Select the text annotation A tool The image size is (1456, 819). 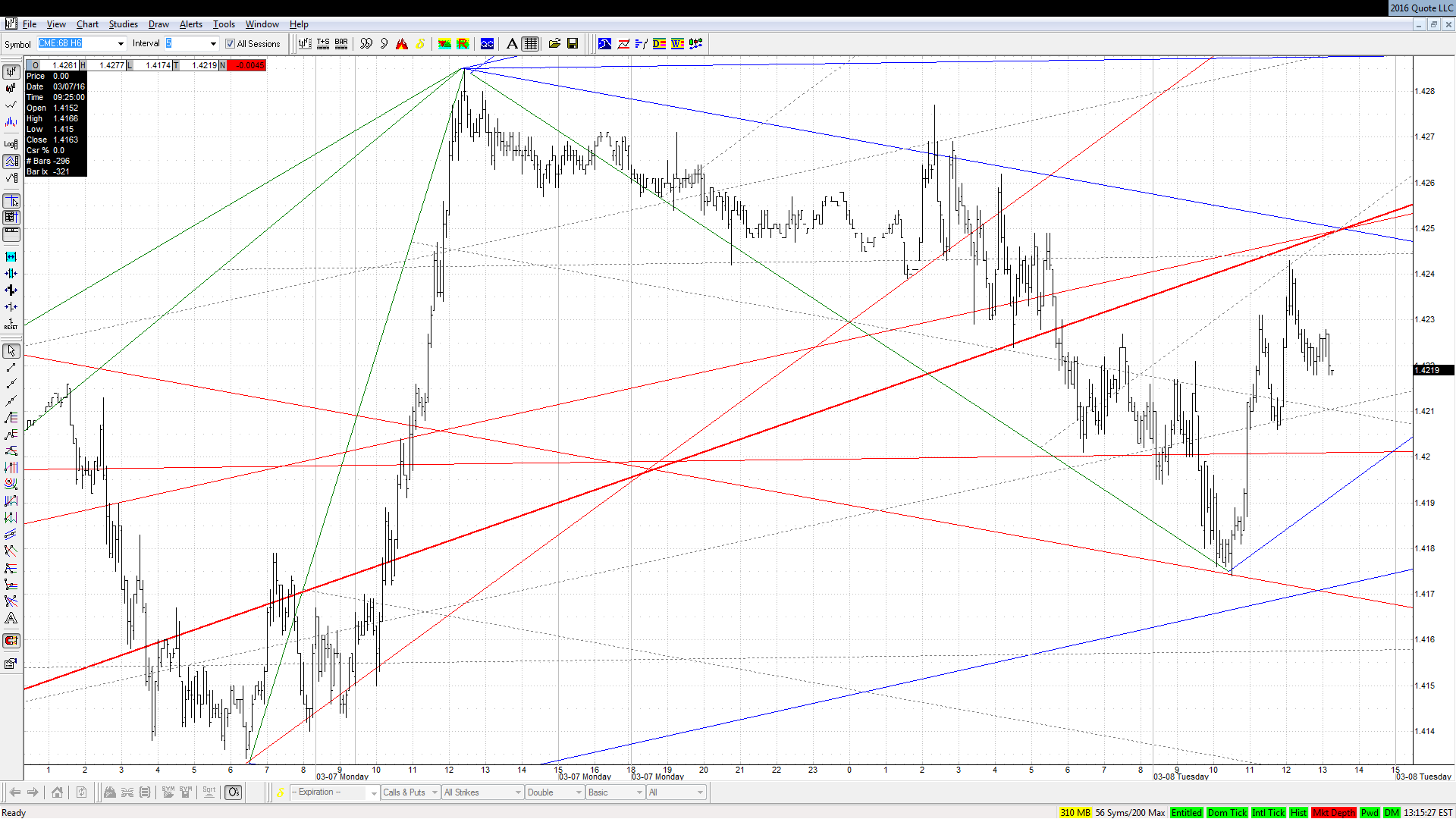click(512, 44)
